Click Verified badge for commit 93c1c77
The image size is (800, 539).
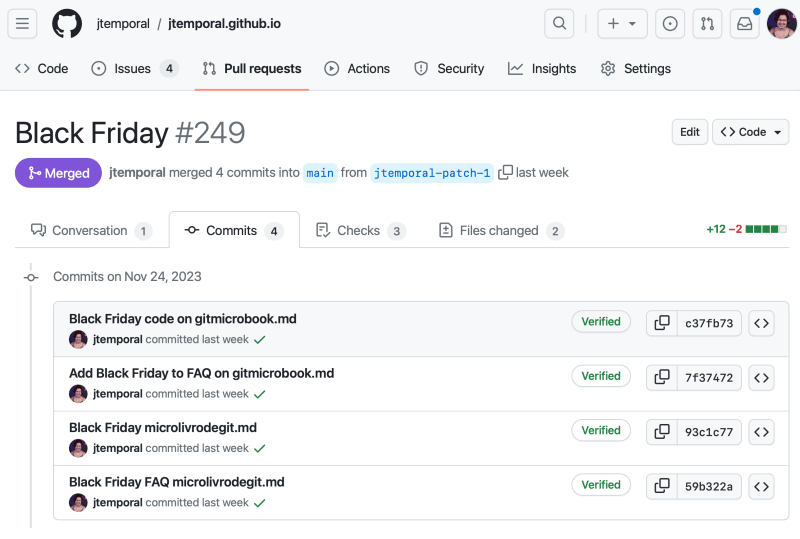click(601, 430)
